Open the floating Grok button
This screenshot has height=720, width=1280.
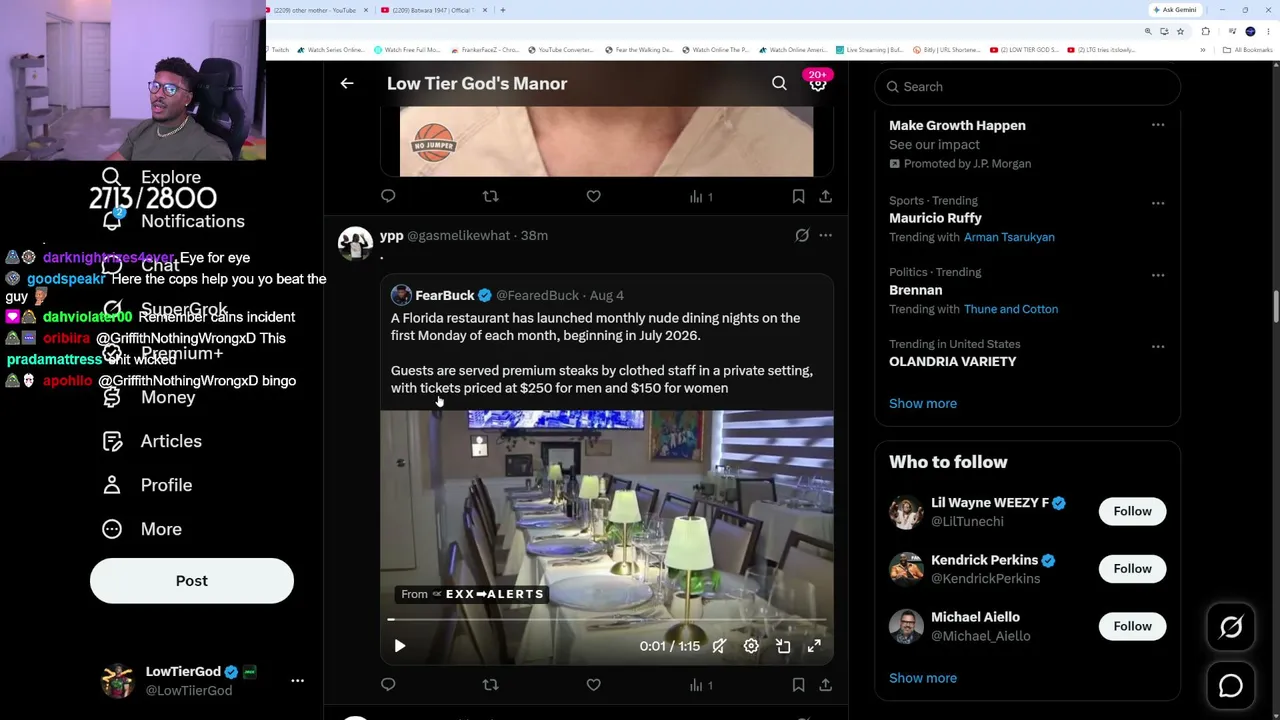1231,627
